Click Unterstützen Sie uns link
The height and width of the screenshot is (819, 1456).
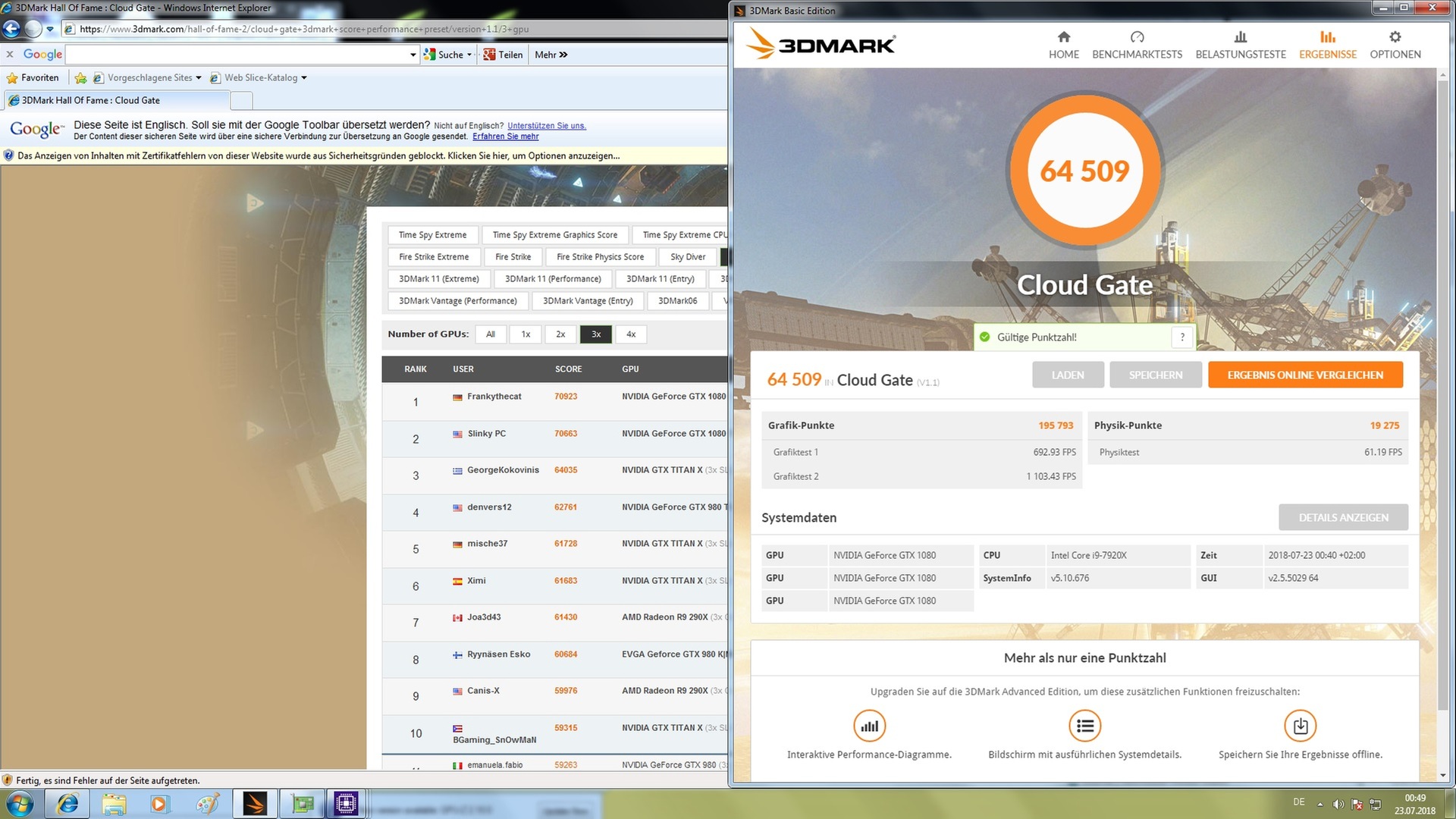tap(546, 126)
